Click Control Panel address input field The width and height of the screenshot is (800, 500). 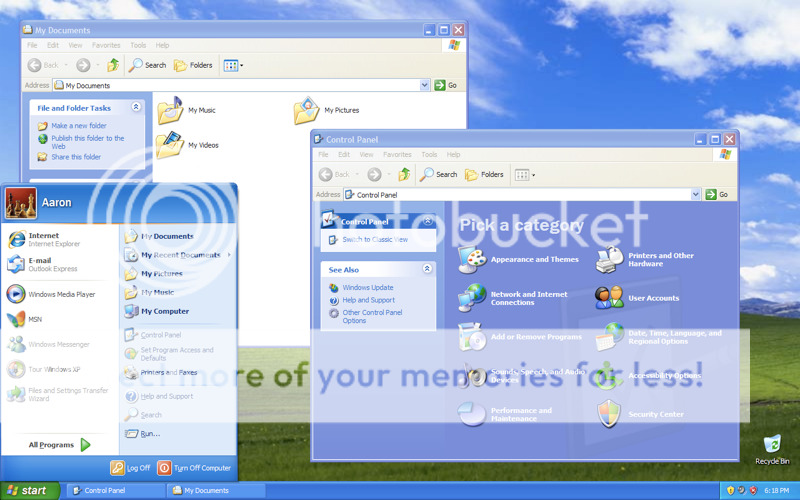[517, 194]
